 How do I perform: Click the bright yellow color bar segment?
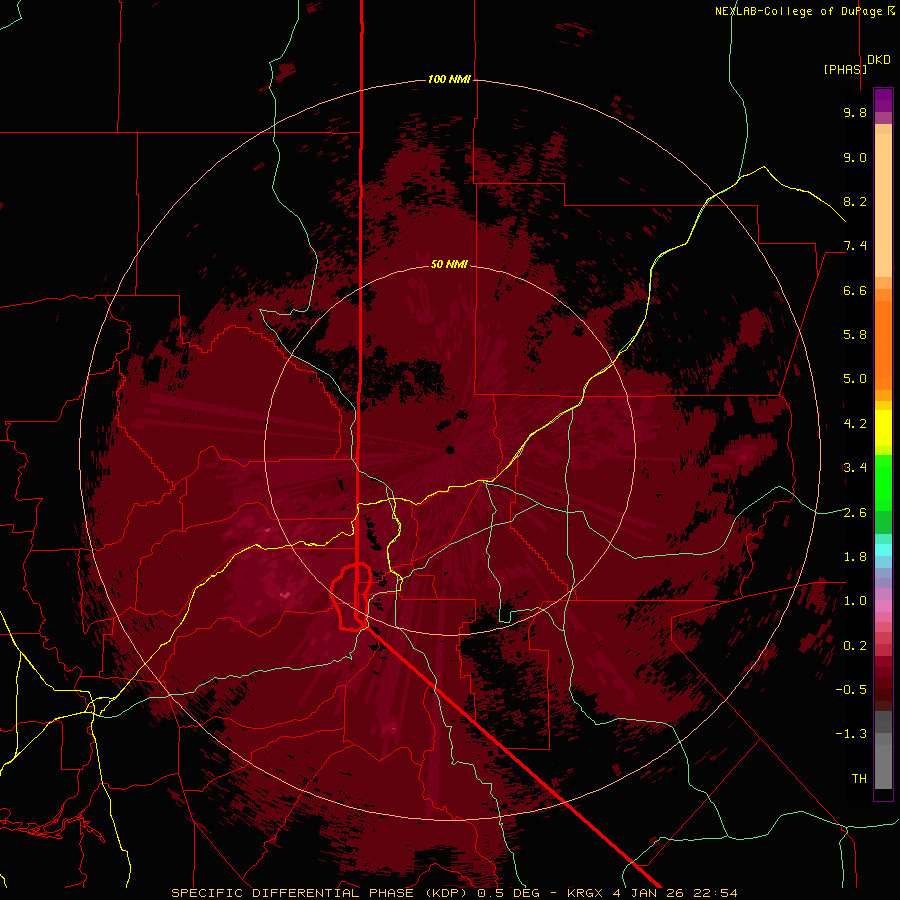coord(883,428)
